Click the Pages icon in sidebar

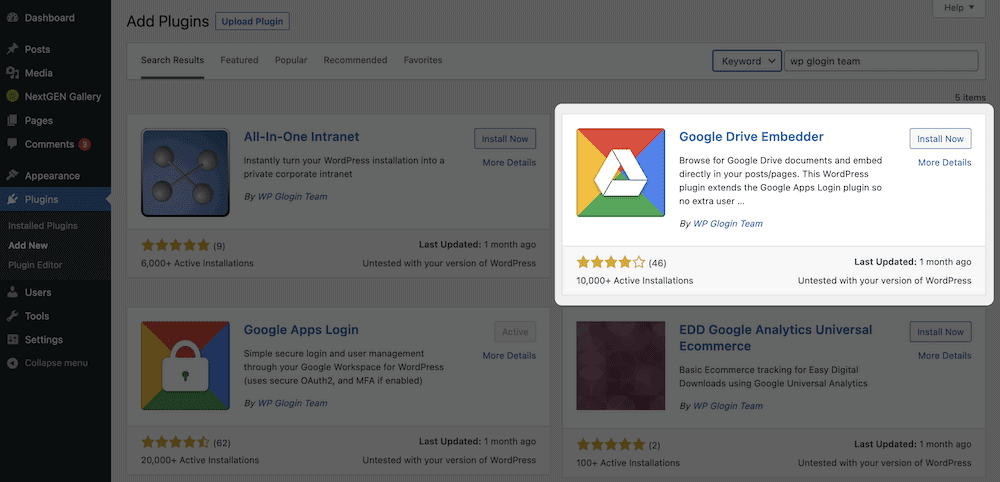pos(12,120)
